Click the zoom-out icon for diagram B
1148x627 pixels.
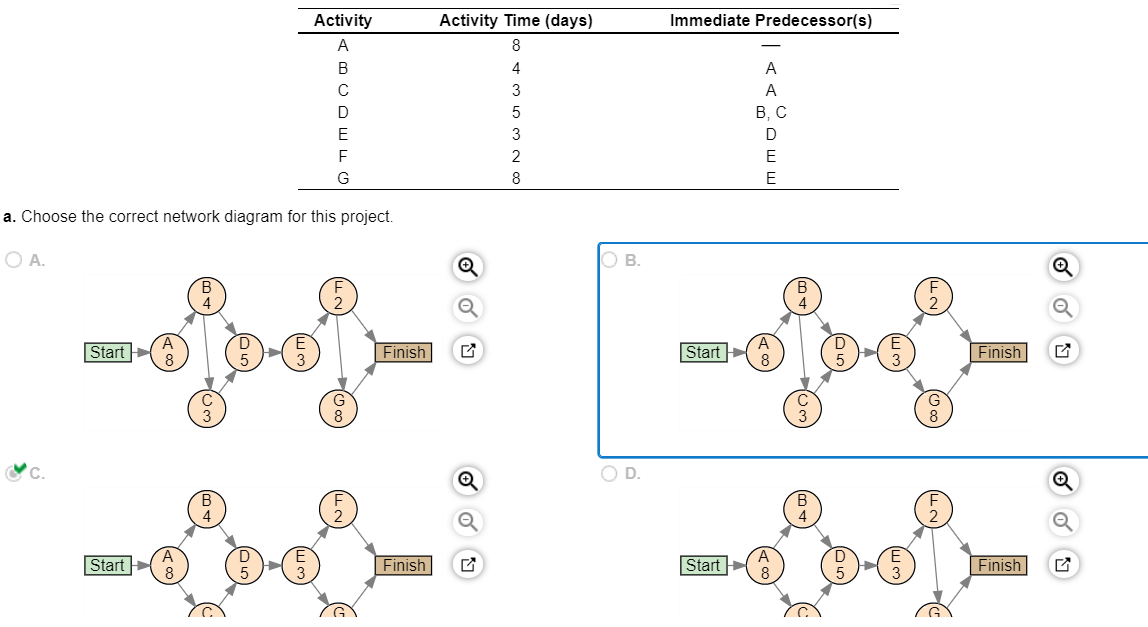tap(1063, 307)
